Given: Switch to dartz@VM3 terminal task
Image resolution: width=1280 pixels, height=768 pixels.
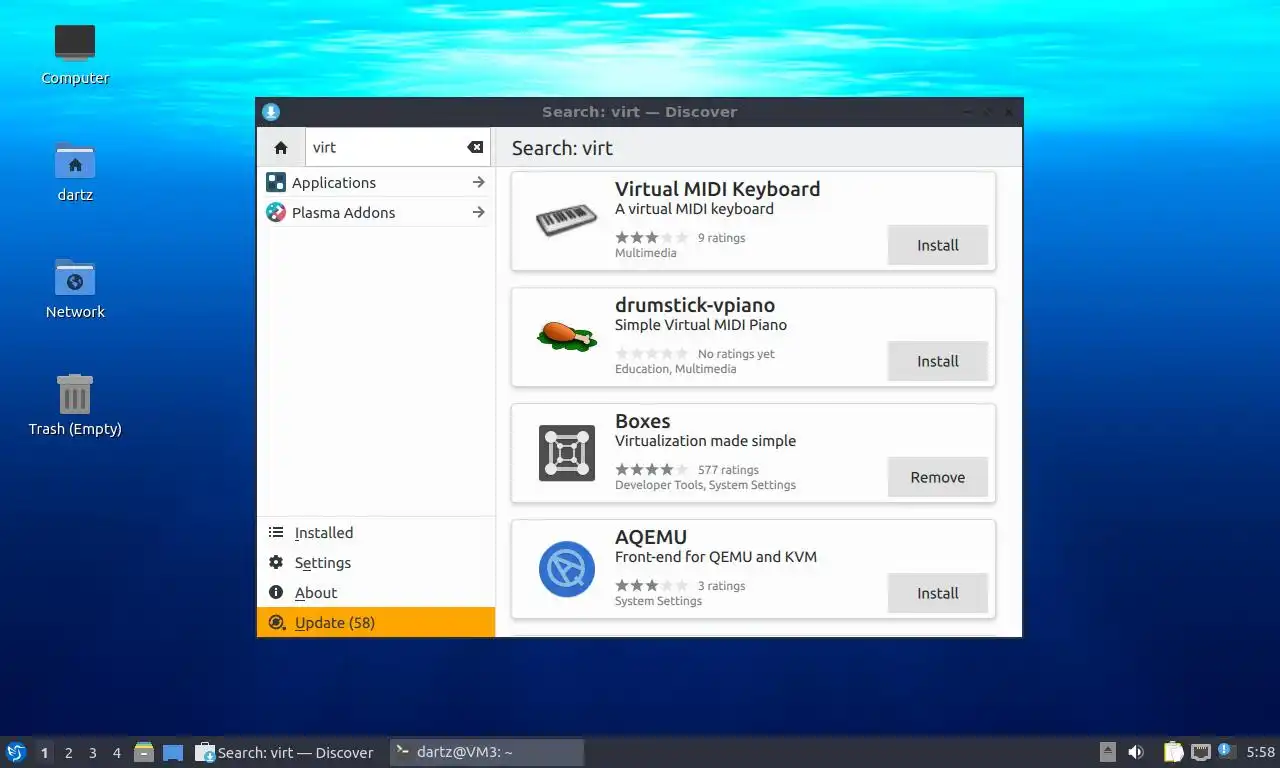Looking at the screenshot, I should coord(487,752).
